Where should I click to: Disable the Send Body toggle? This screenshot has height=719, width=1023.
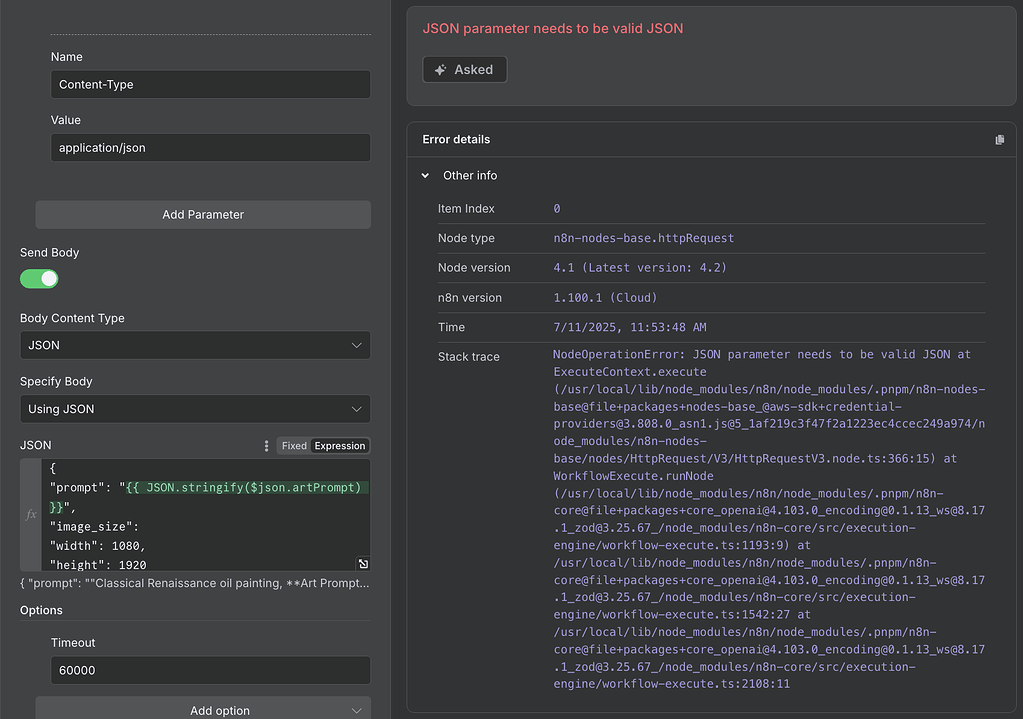[x=39, y=278]
